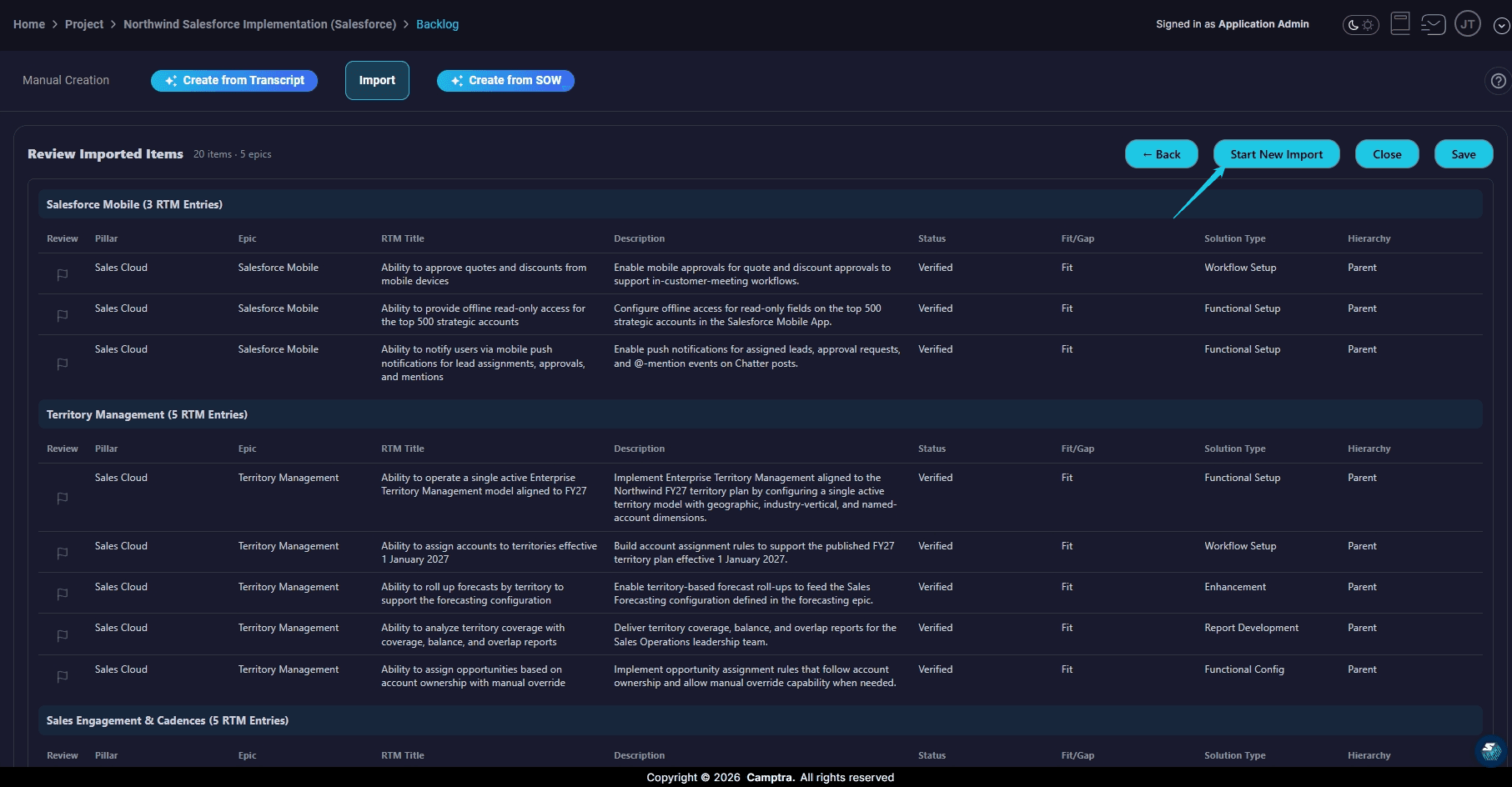Open the help question mark icon

[x=1499, y=81]
